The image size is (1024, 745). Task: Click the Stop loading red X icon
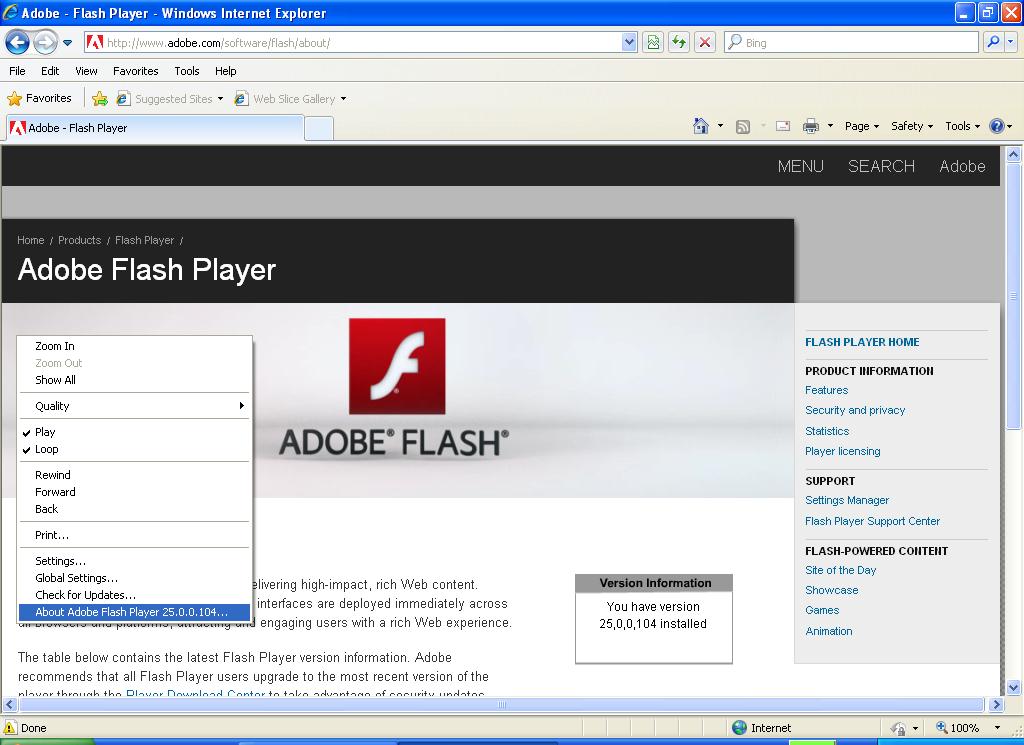point(705,42)
